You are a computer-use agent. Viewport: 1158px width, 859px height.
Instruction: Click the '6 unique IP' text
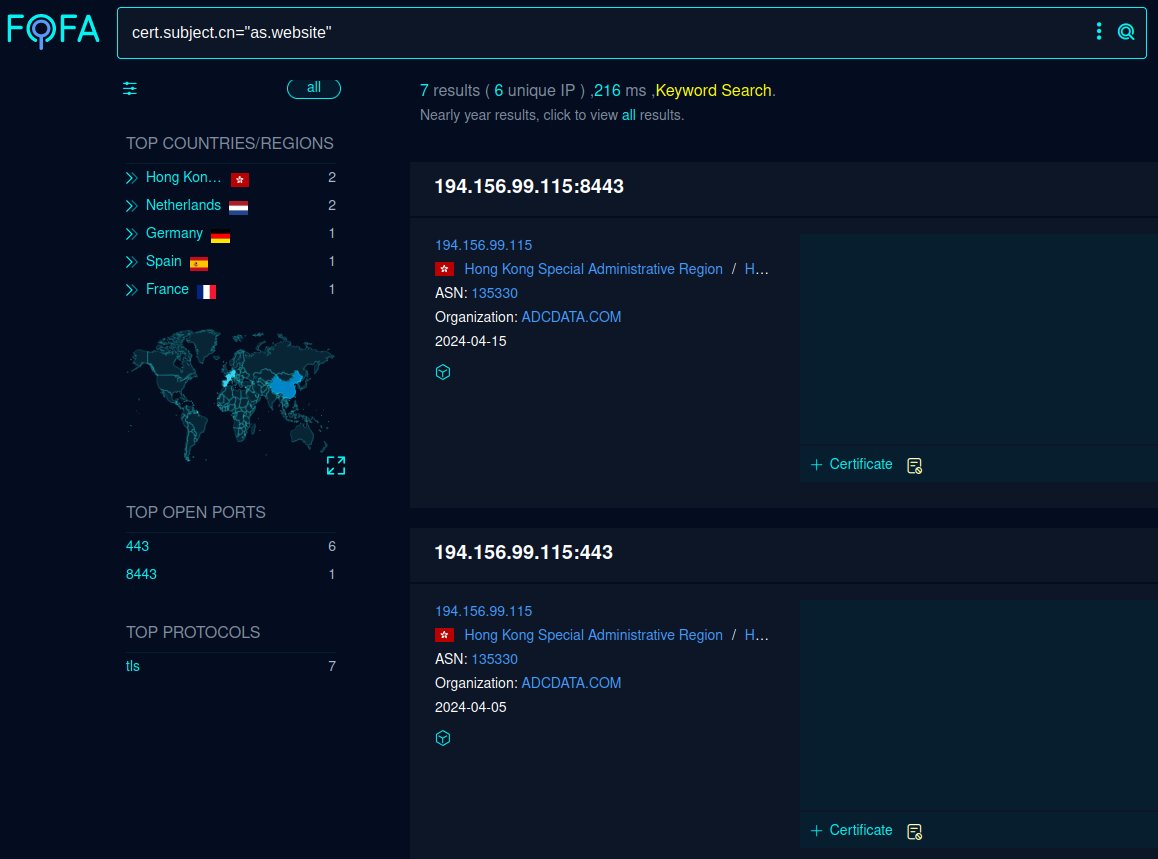coord(535,91)
